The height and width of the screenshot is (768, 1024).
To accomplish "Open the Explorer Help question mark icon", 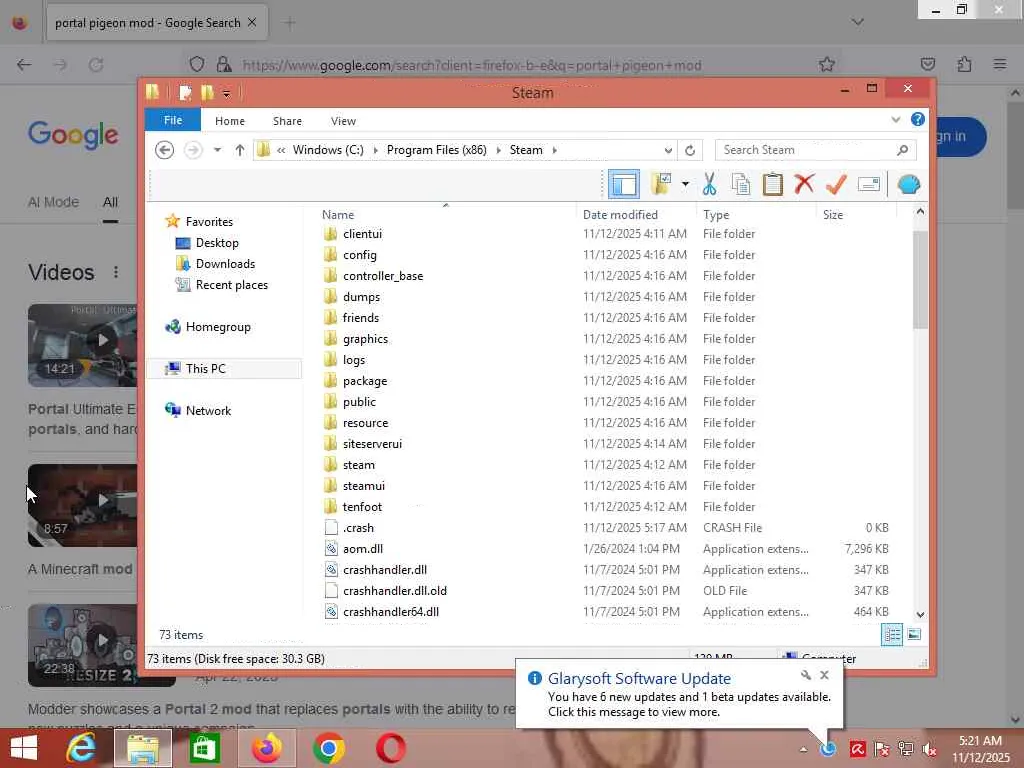I will pyautogui.click(x=918, y=120).
